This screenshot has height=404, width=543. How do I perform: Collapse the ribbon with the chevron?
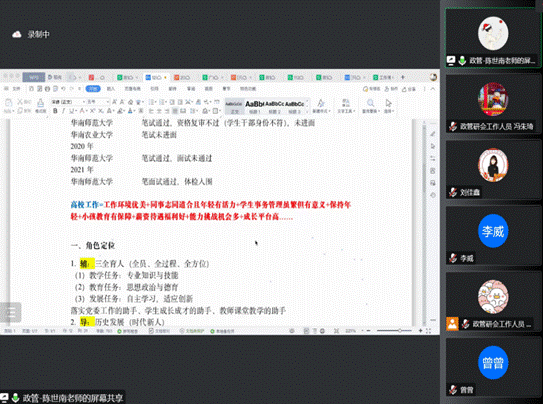pos(433,89)
